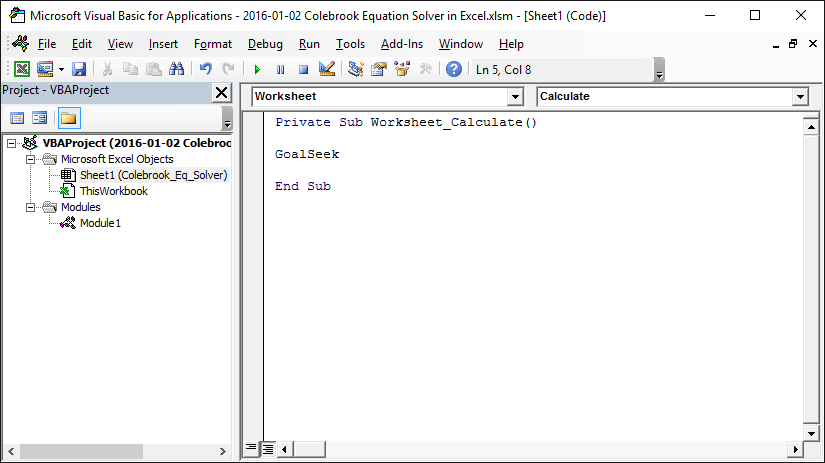Click code window scroll left arrow
This screenshot has width=825, height=463.
[285, 449]
